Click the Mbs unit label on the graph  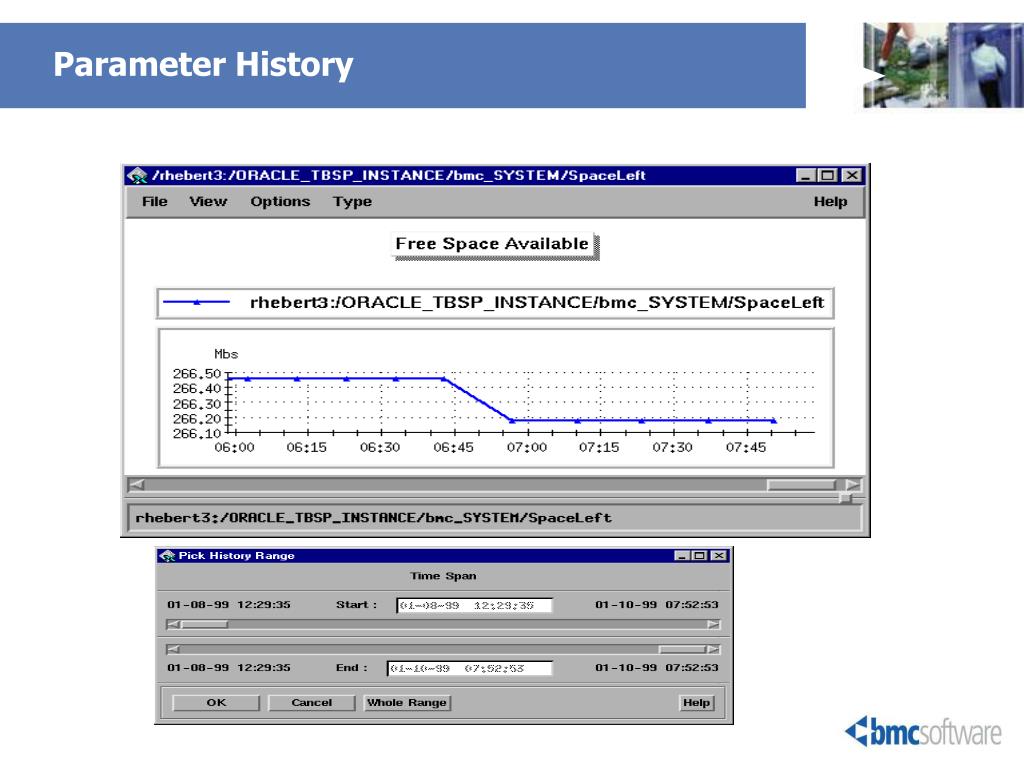coord(226,354)
